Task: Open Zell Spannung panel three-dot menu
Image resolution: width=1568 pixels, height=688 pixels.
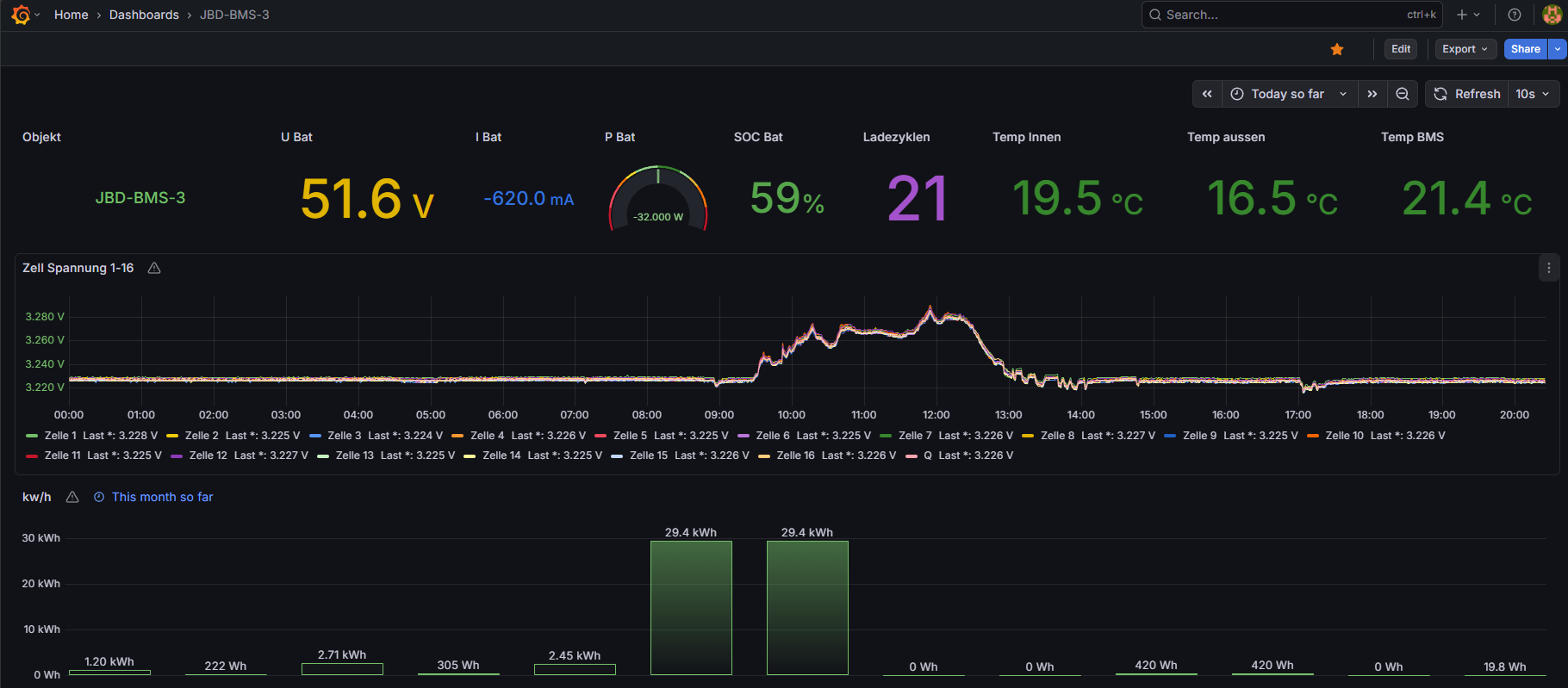Action: pyautogui.click(x=1548, y=269)
